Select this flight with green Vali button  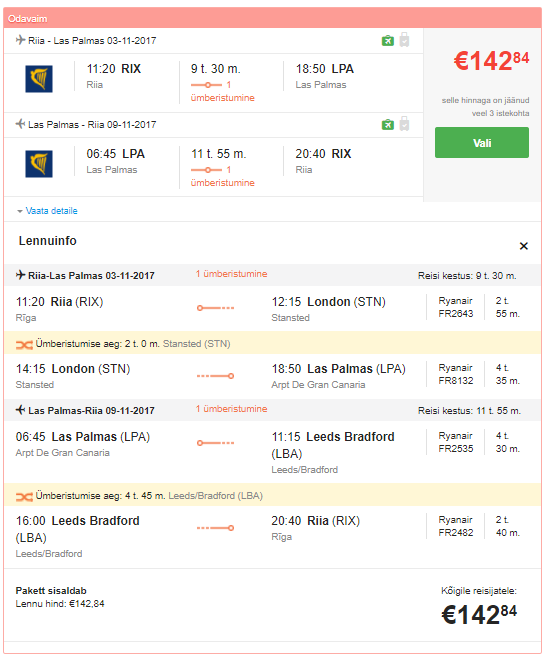(x=482, y=143)
